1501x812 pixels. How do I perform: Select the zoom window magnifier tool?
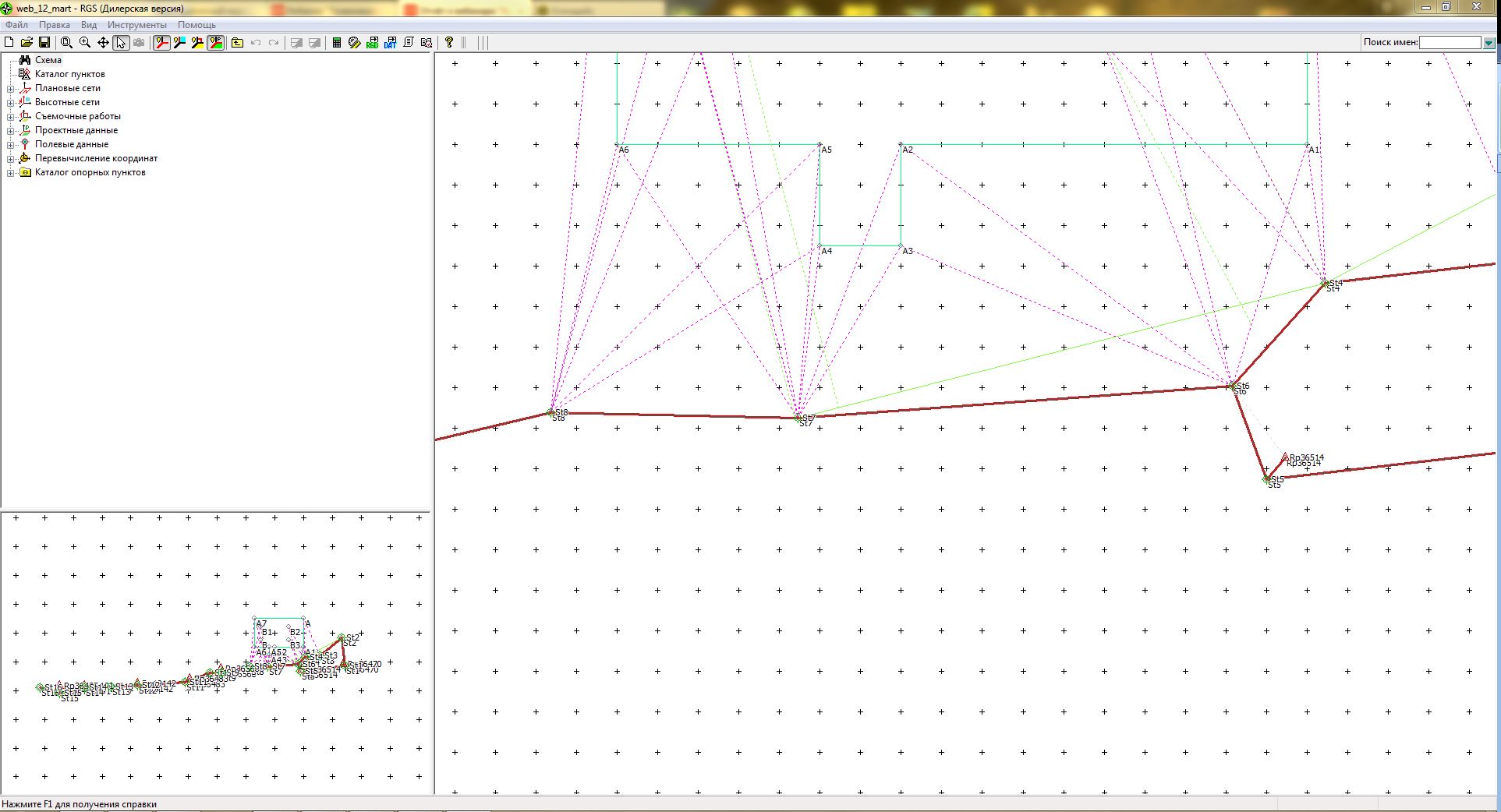[67, 43]
